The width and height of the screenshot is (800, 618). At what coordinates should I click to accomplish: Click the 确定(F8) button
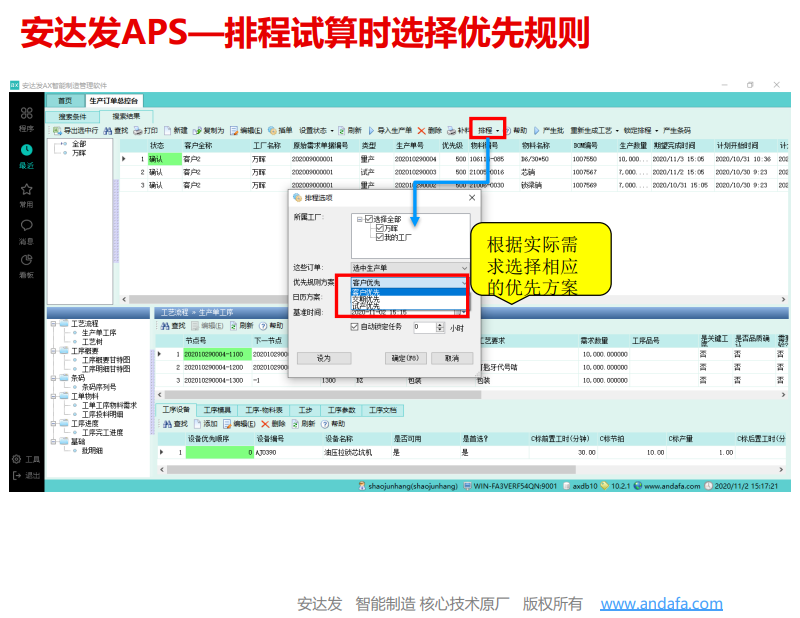click(x=406, y=359)
